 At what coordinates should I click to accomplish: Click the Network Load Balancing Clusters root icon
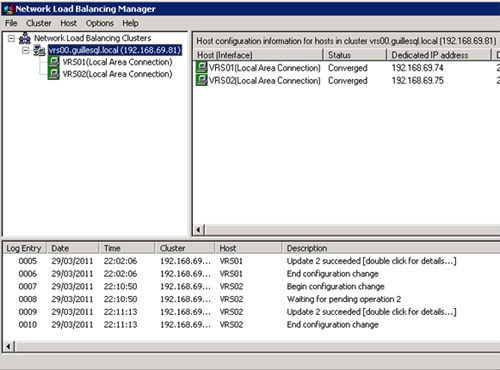[25, 38]
